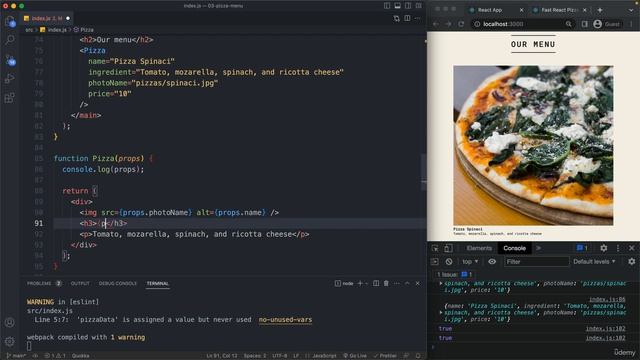Click the zoom magnifier in address bar

tap(569, 24)
